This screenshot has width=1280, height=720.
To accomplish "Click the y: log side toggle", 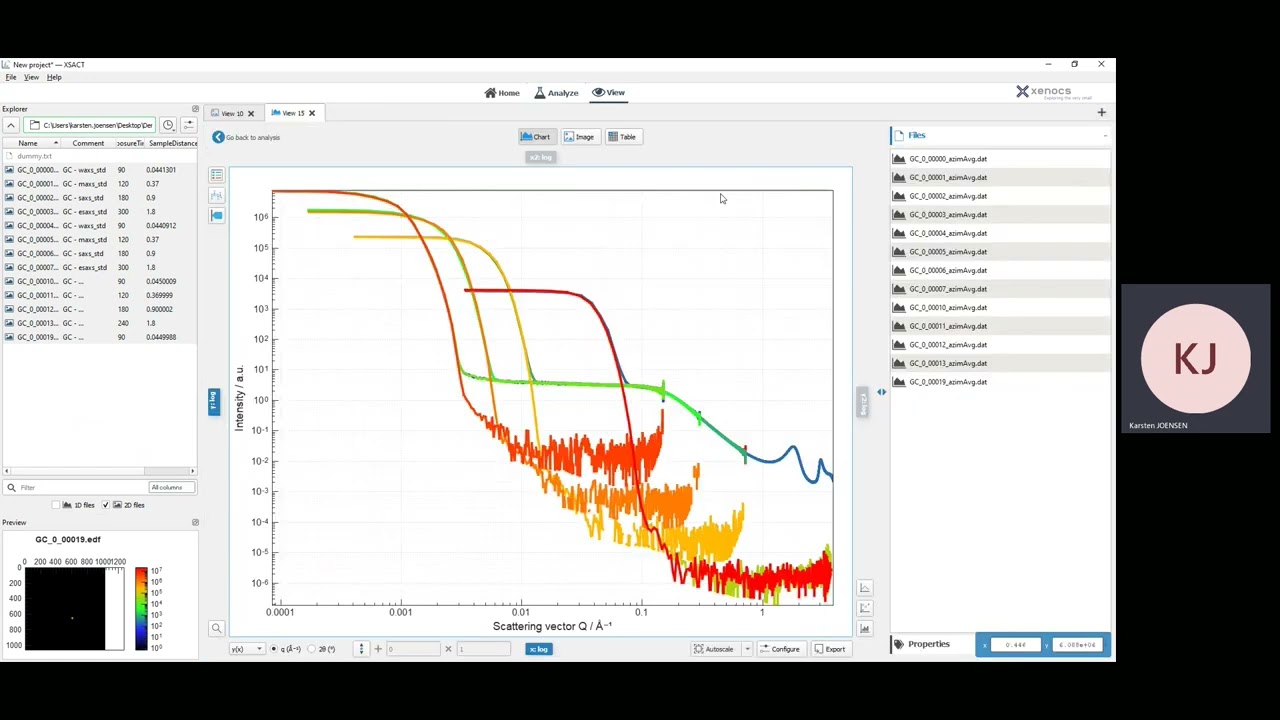I will [x=213, y=402].
